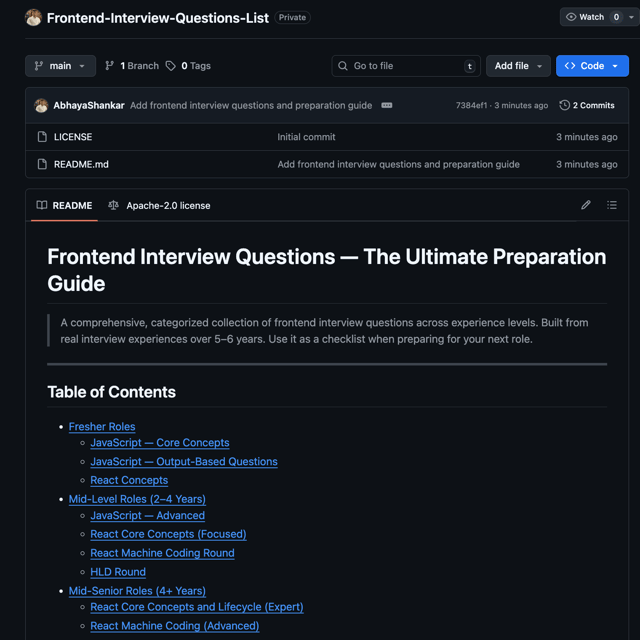This screenshot has width=640, height=640.
Task: Toggle Watch on this repository
Action: pos(585,17)
